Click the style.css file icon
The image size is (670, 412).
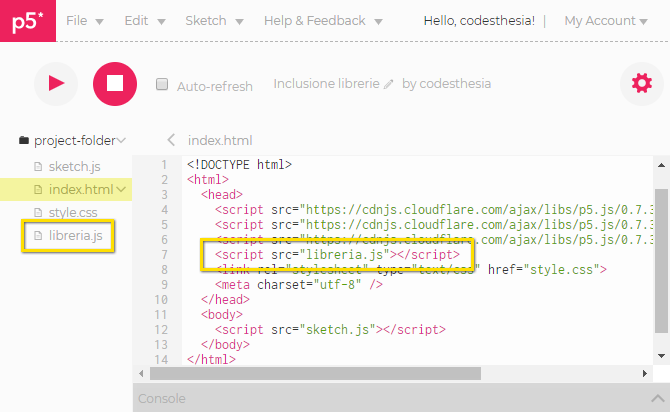[x=38, y=212]
